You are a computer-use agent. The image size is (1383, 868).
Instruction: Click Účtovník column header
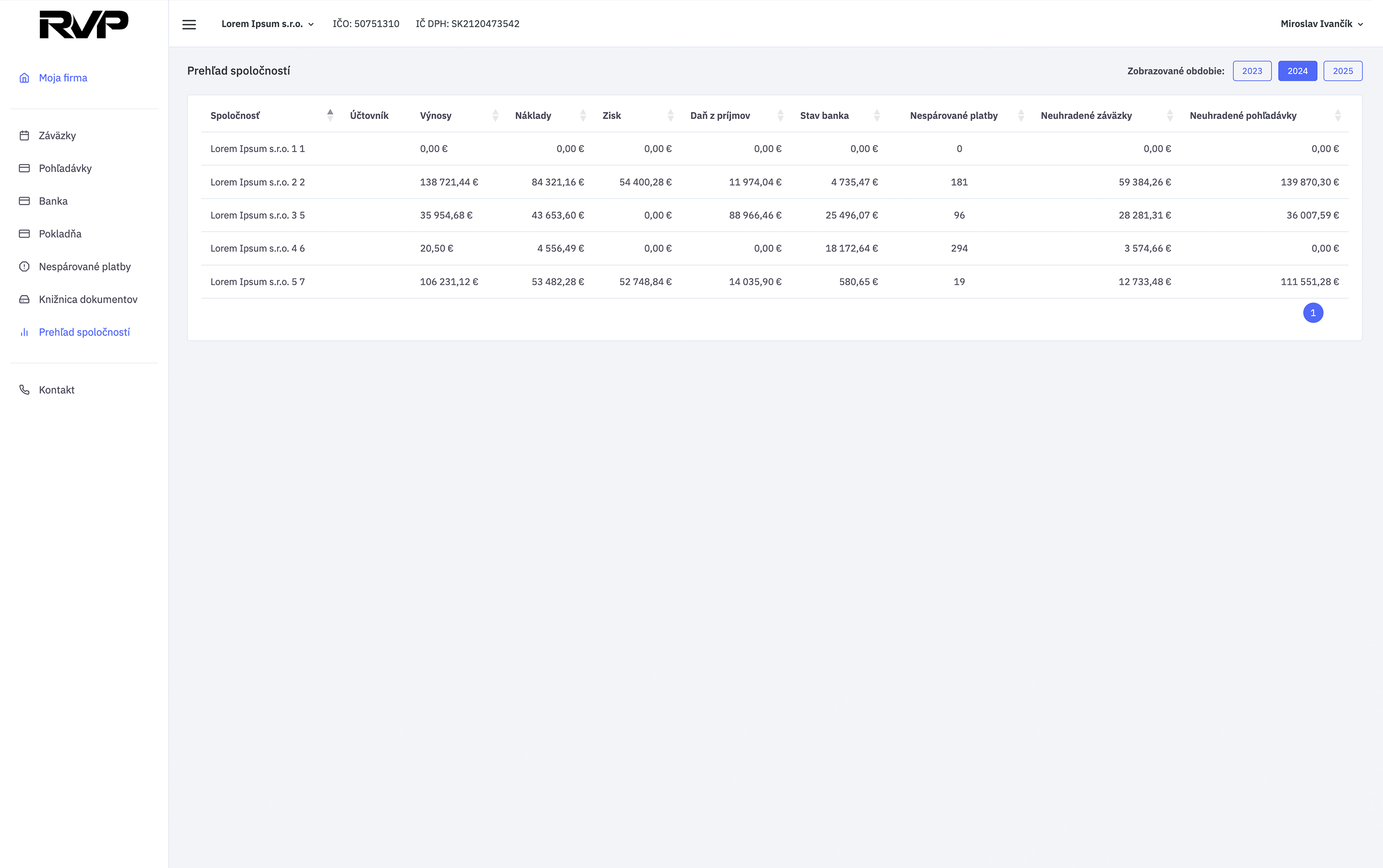[x=369, y=116]
